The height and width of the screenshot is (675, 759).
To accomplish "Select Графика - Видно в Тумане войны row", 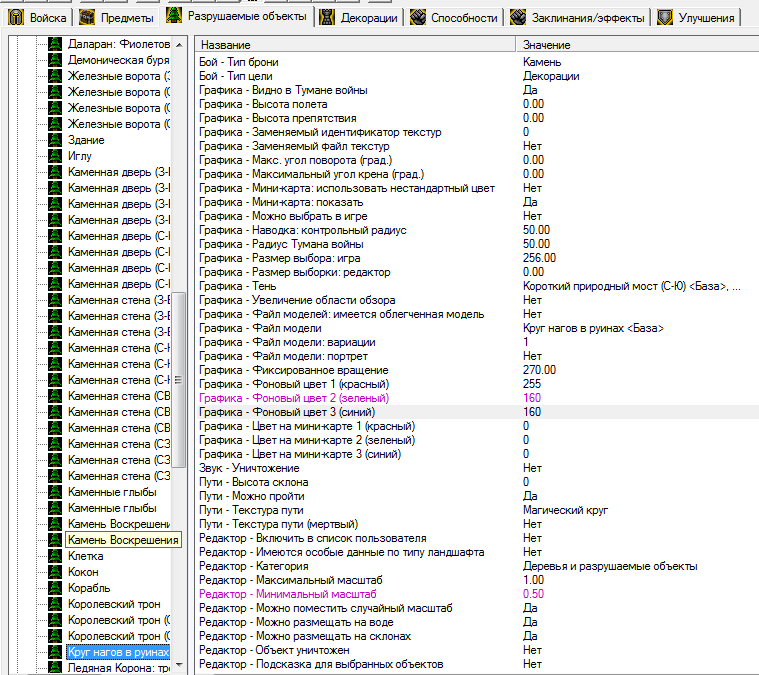I will click(x=477, y=90).
